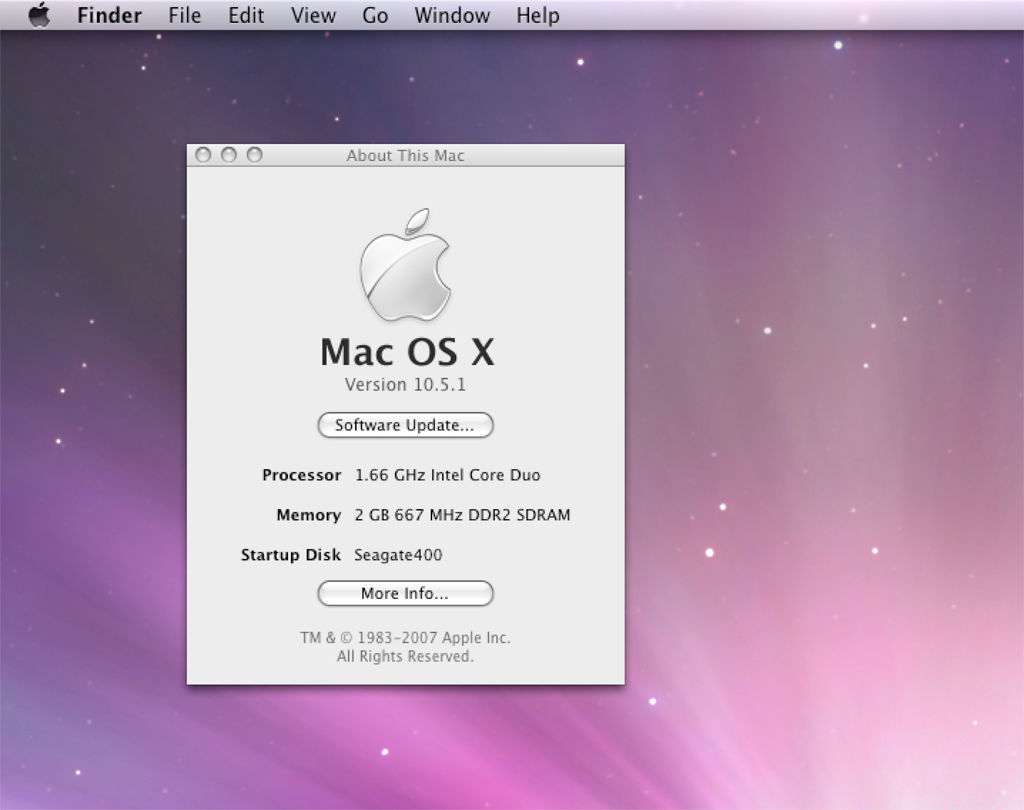1024x810 pixels.
Task: Open the File menu
Action: [x=185, y=15]
